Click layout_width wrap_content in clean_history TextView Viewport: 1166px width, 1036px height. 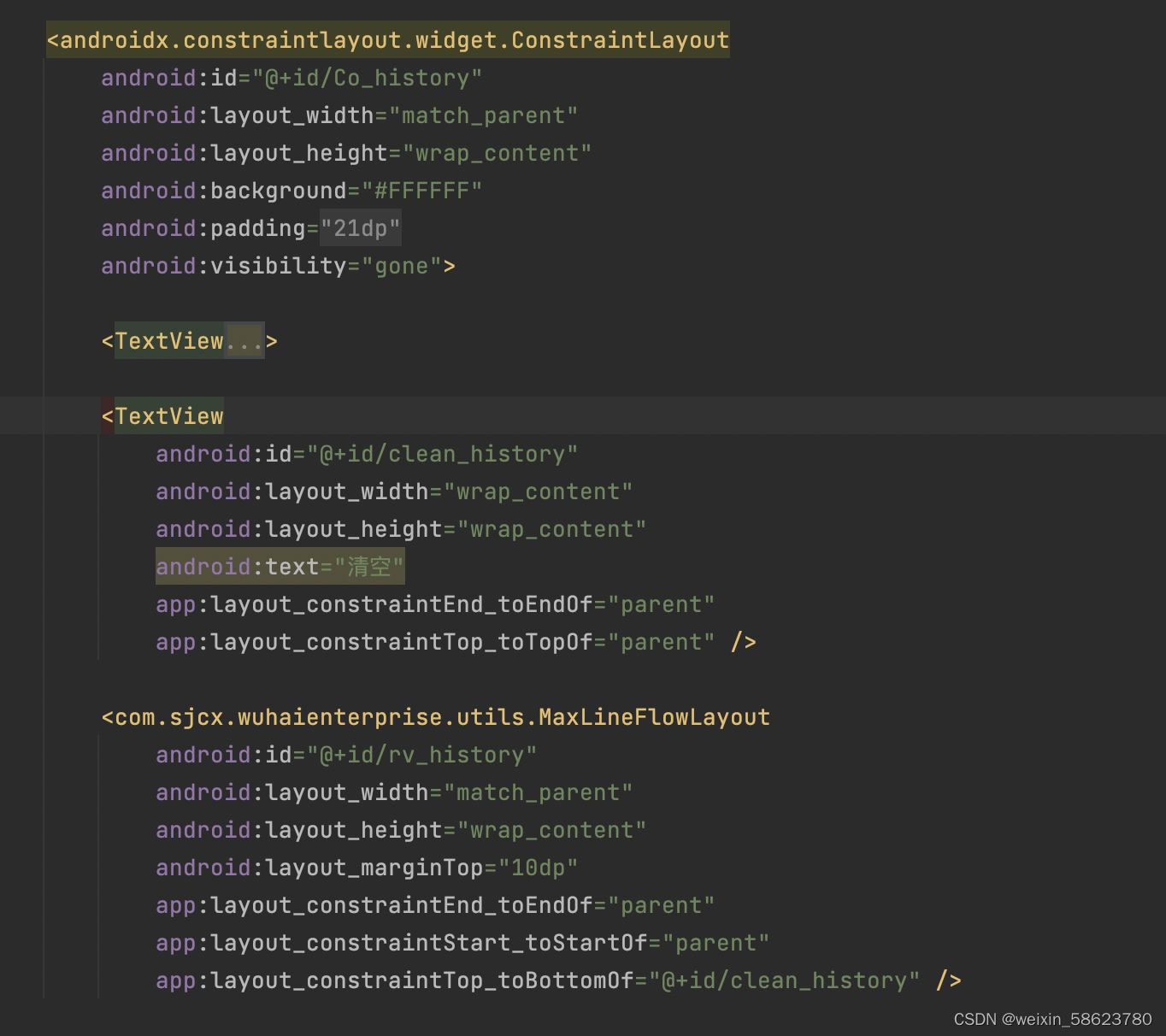tap(394, 492)
